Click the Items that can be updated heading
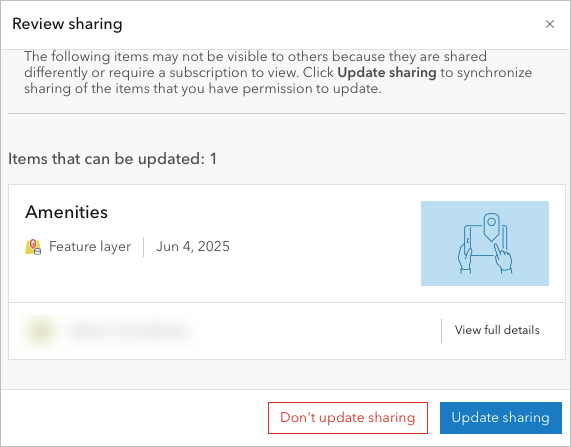Screen dimensions: 571x447 pyautogui.click(x=113, y=159)
